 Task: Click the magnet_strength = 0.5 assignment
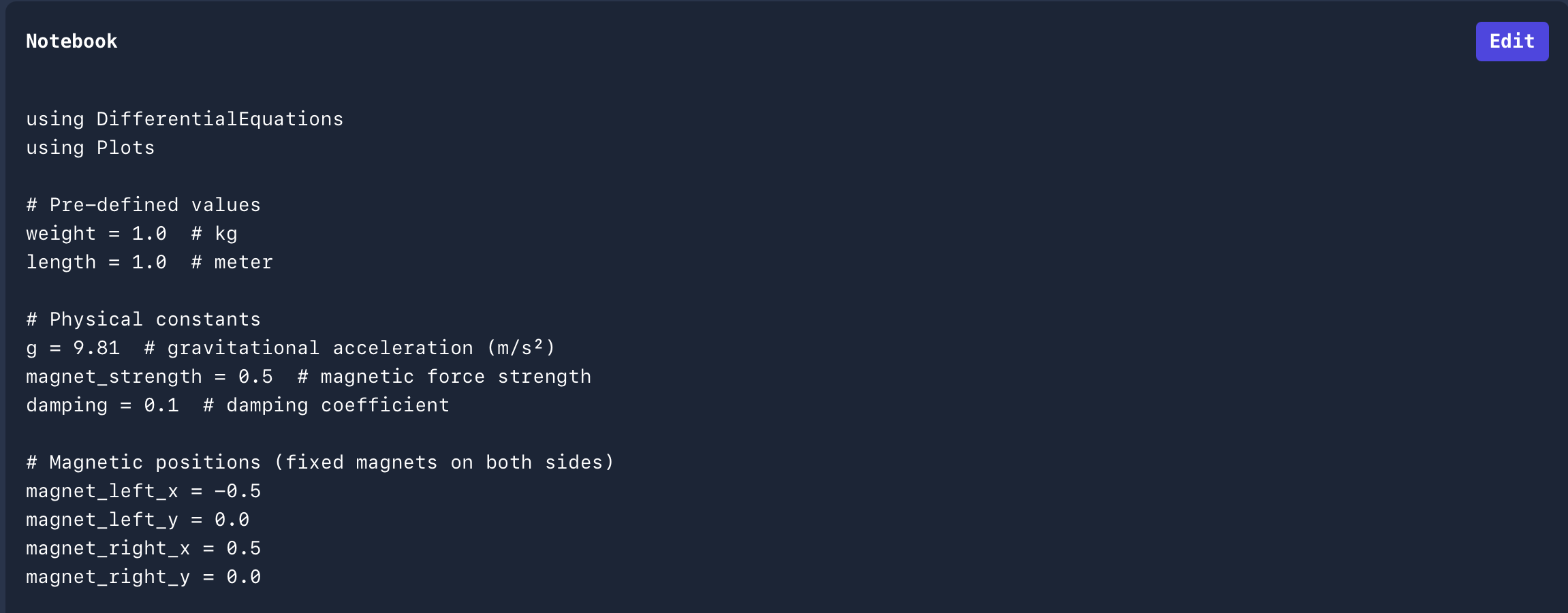click(149, 377)
